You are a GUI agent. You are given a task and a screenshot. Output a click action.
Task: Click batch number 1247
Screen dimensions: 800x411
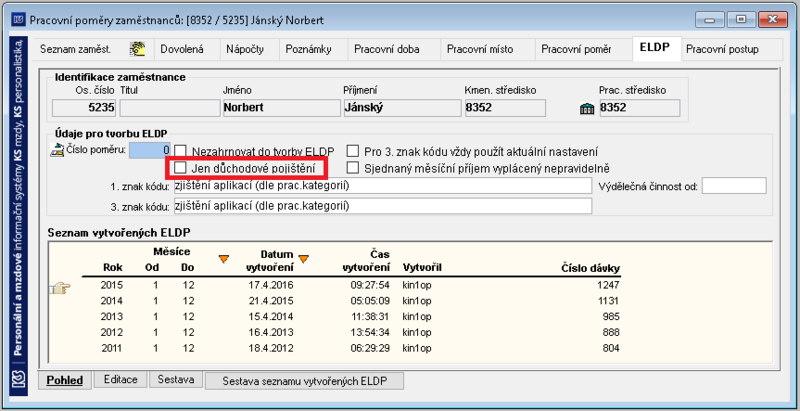coord(610,285)
